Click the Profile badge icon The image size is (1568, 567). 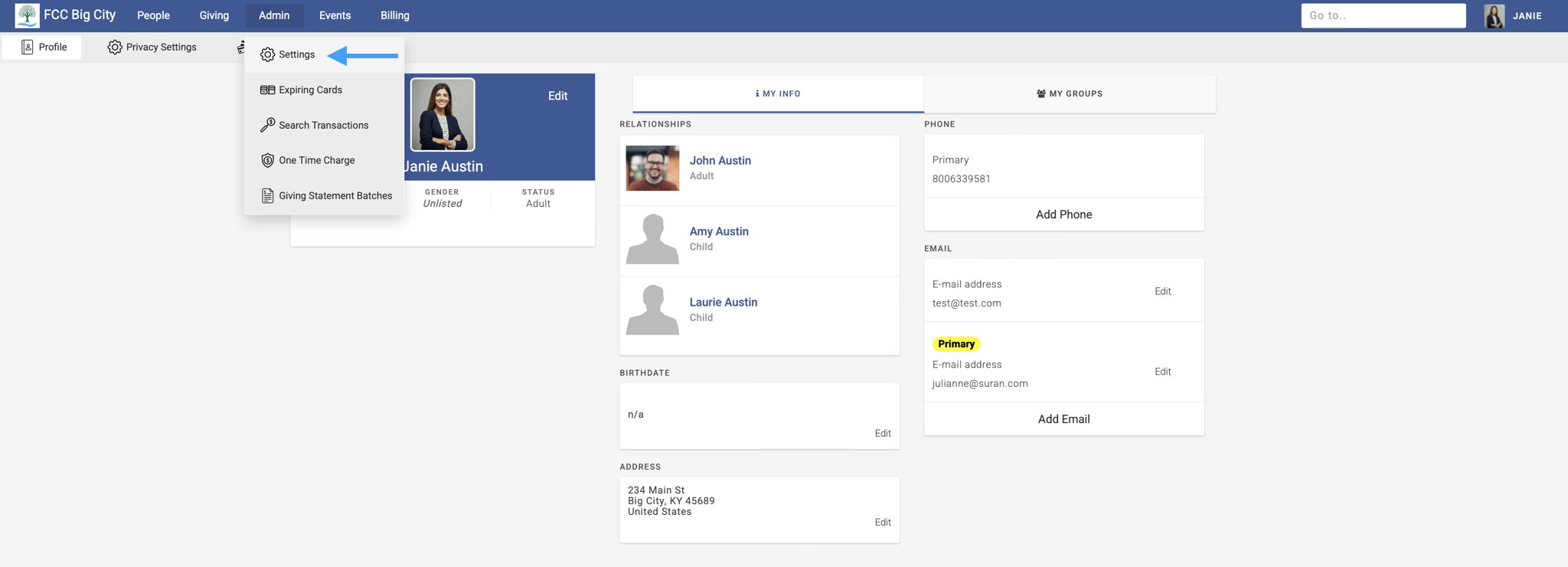point(28,48)
